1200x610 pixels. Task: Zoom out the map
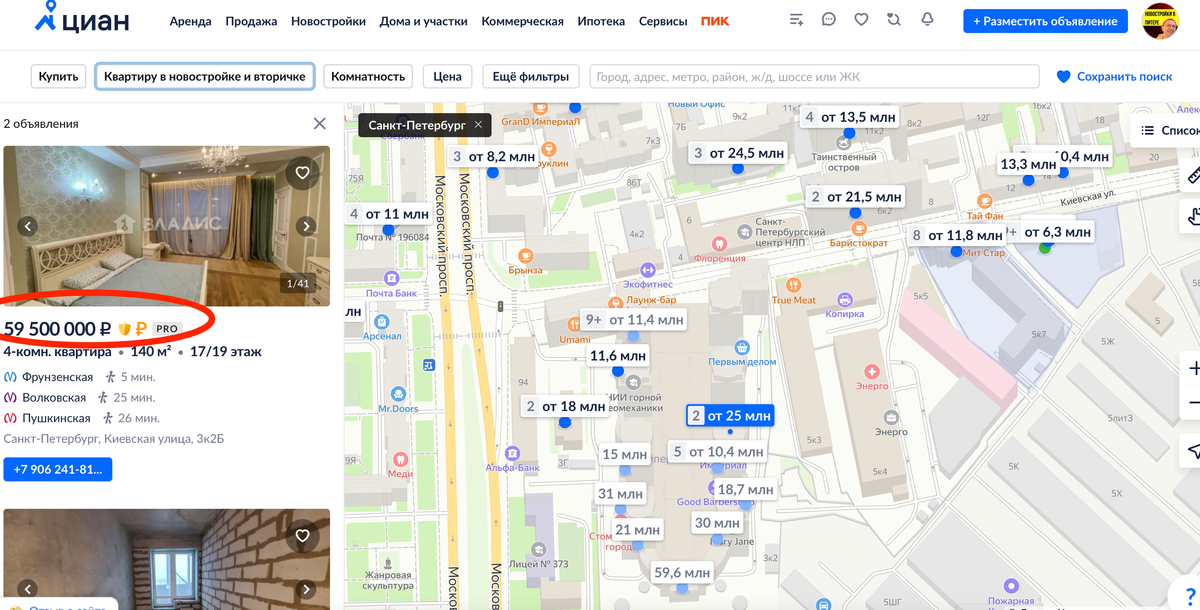(x=1193, y=402)
